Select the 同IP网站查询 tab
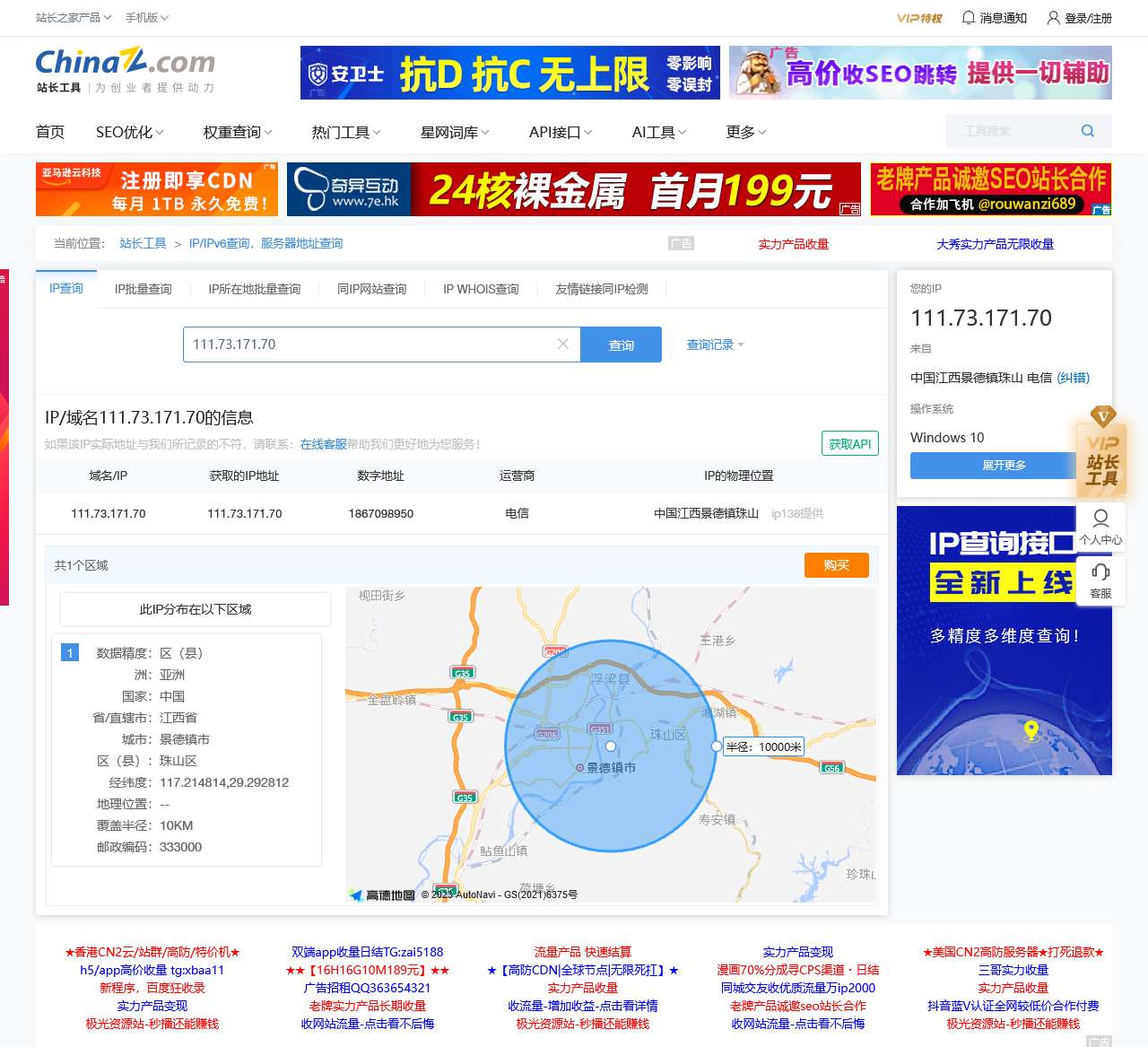Image resolution: width=1148 pixels, height=1047 pixels. tap(371, 289)
